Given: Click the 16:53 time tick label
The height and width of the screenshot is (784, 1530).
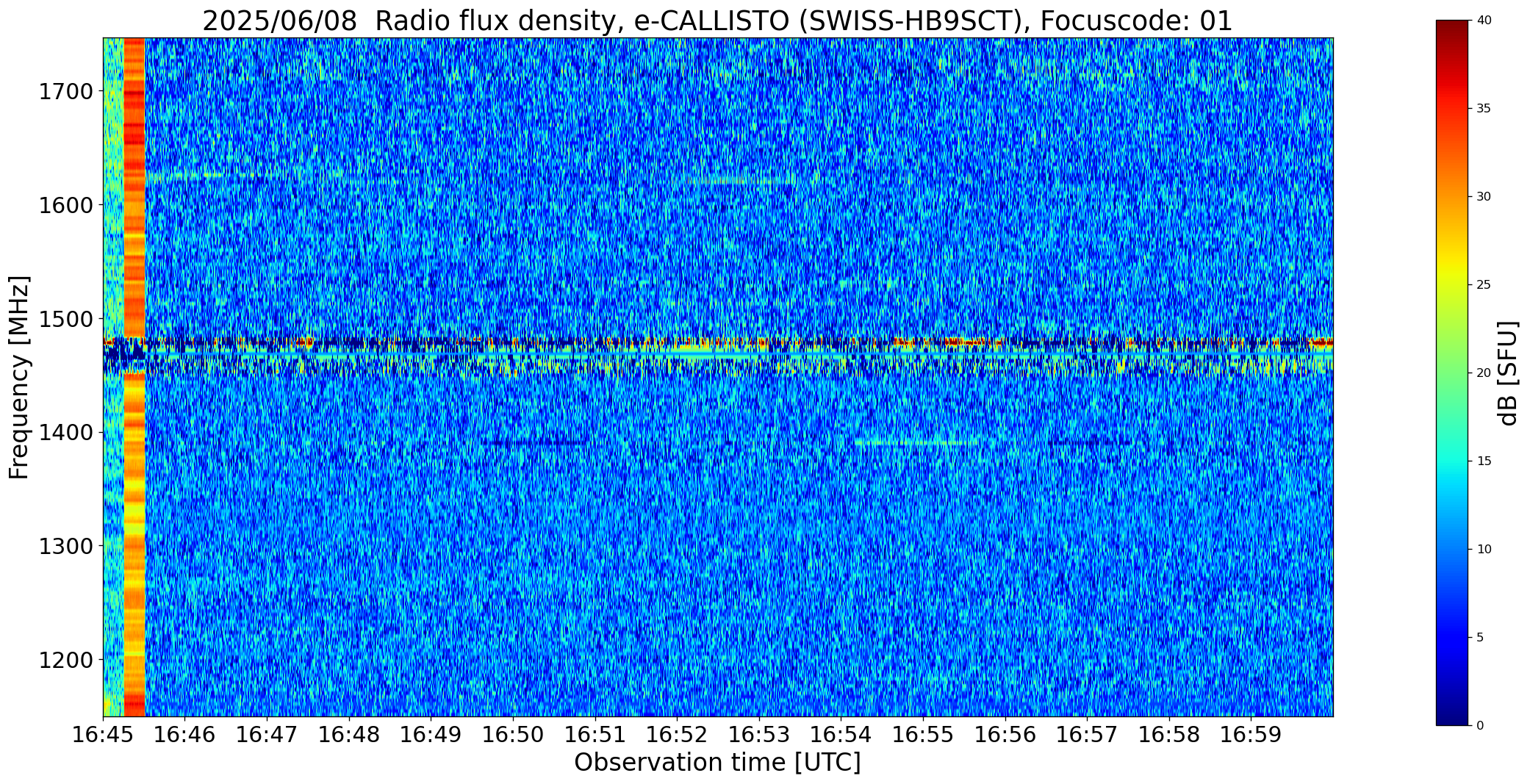Looking at the screenshot, I should coord(759,734).
